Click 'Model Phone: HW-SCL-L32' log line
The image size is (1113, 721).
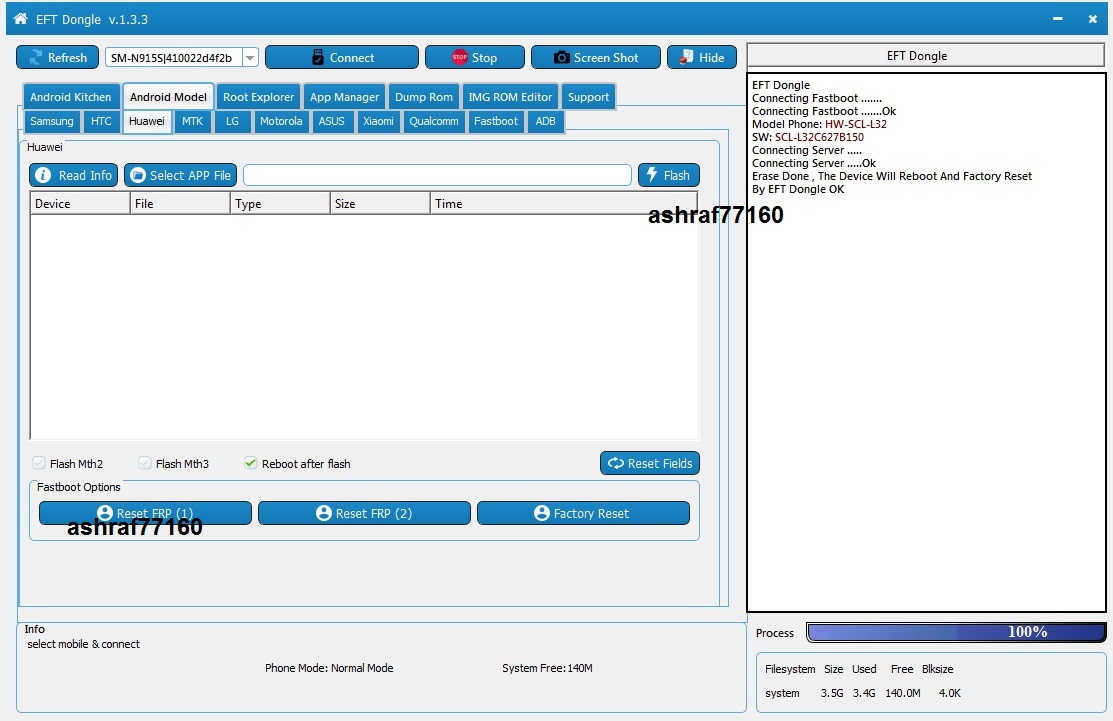(819, 124)
